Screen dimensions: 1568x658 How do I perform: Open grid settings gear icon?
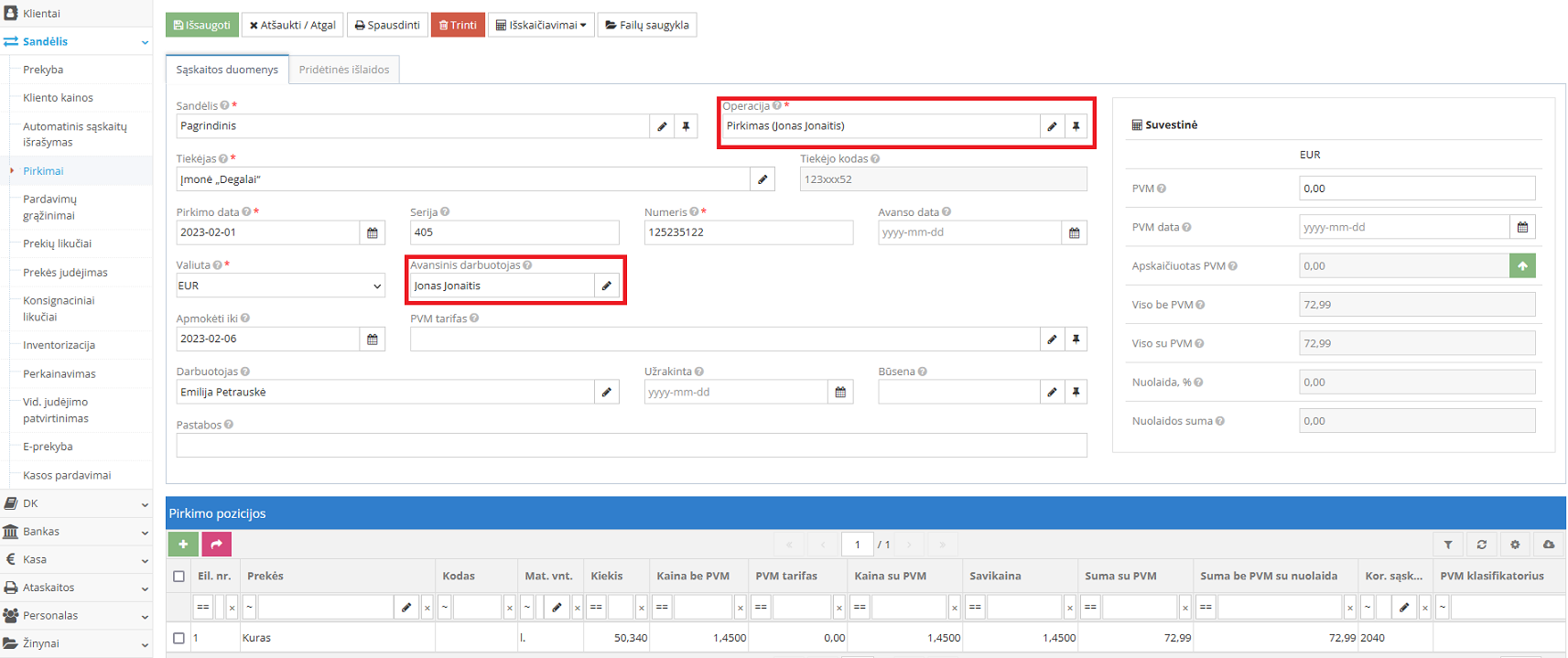pos(1515,545)
